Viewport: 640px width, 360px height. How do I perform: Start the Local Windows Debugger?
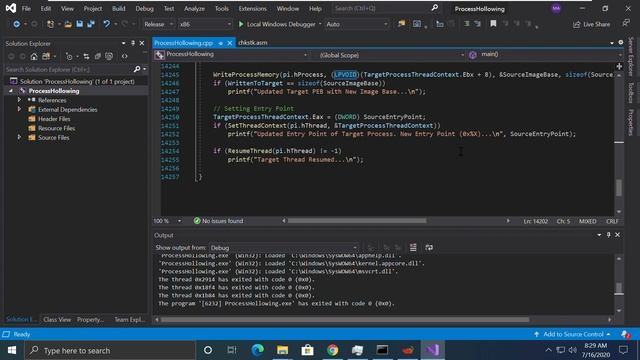pyautogui.click(x=277, y=24)
